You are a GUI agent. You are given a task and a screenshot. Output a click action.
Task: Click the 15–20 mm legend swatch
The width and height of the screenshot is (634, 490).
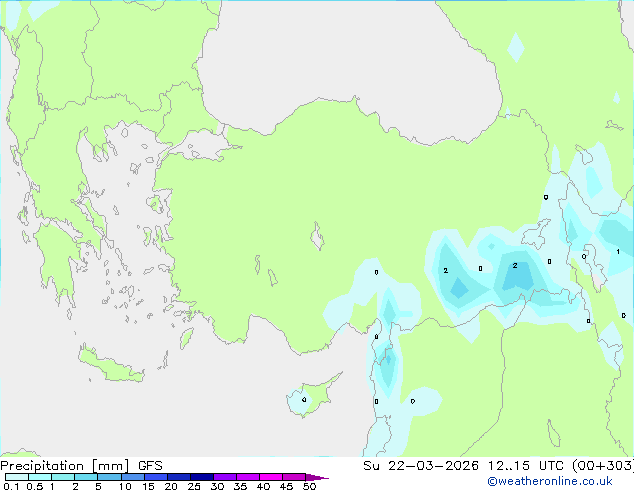point(155,477)
